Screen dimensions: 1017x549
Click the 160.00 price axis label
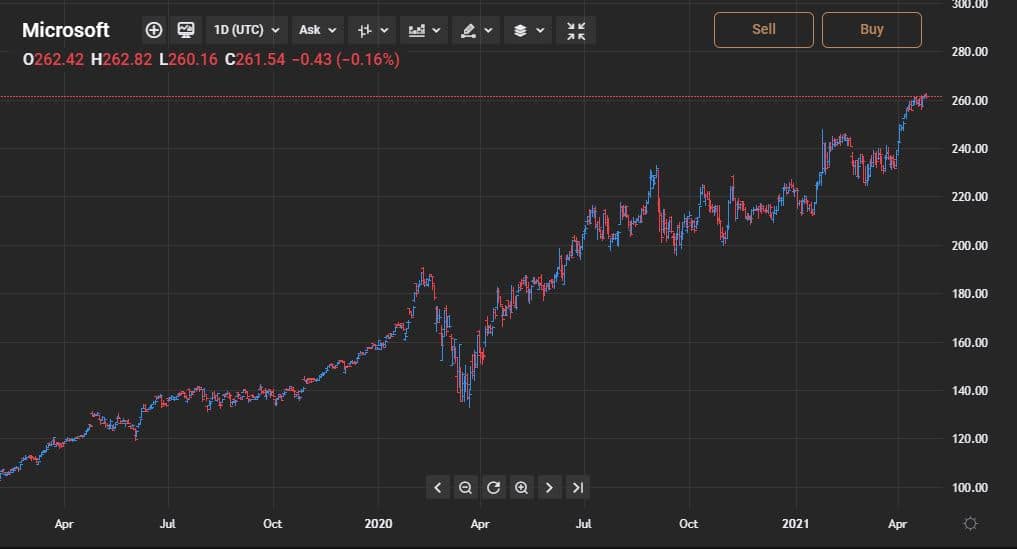click(970, 343)
